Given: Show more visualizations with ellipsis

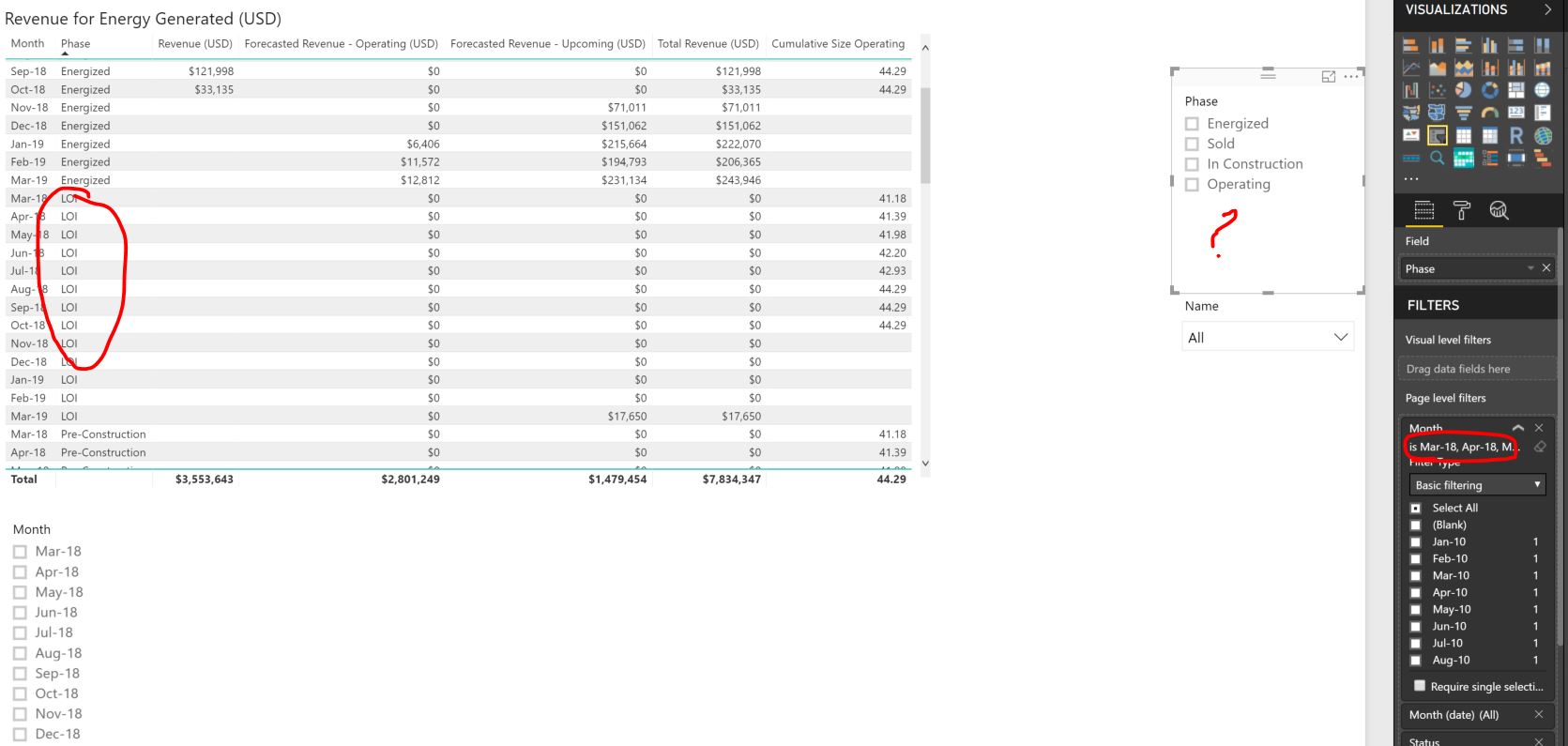Looking at the screenshot, I should pos(1411,177).
